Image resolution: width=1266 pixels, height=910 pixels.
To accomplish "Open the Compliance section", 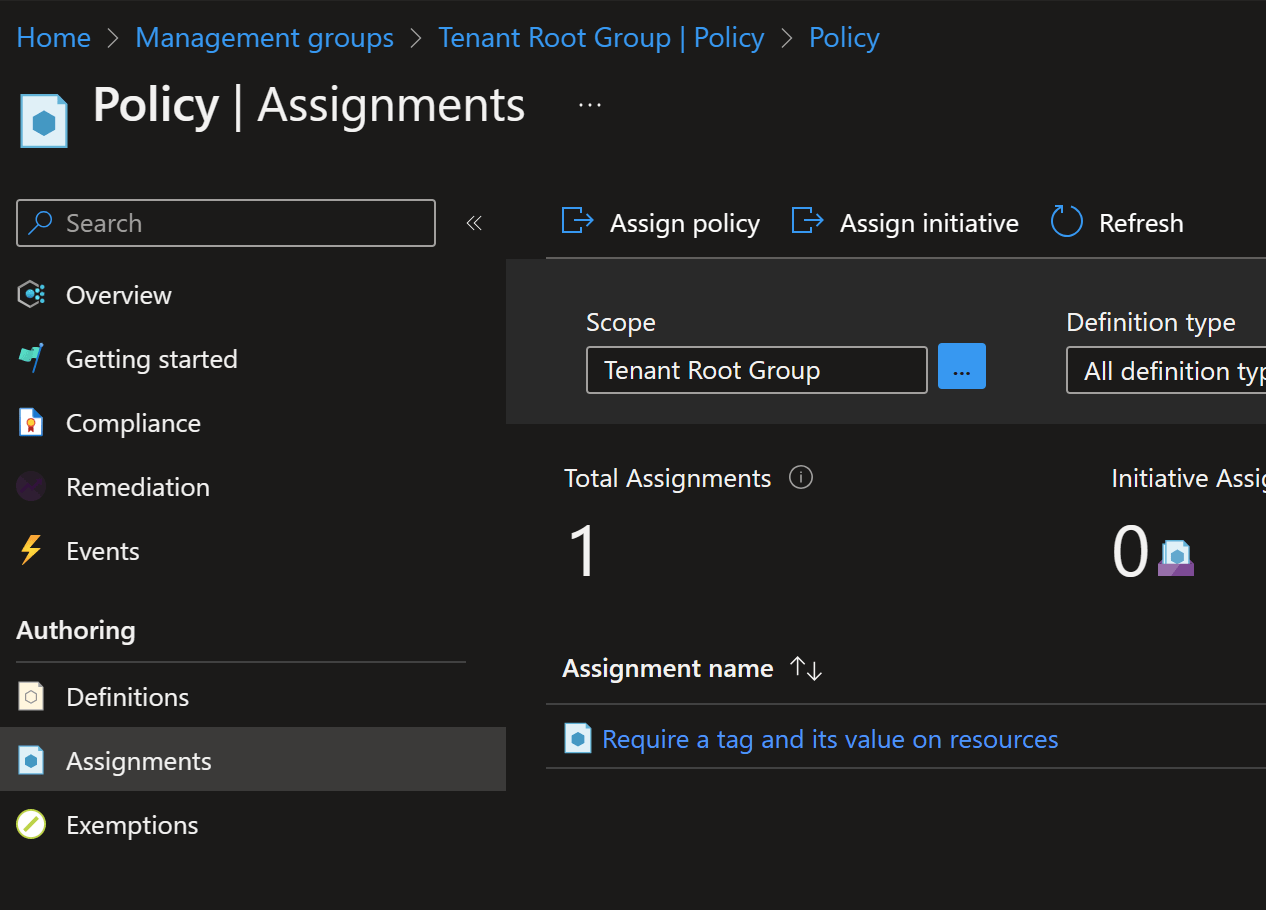I will pos(132,422).
